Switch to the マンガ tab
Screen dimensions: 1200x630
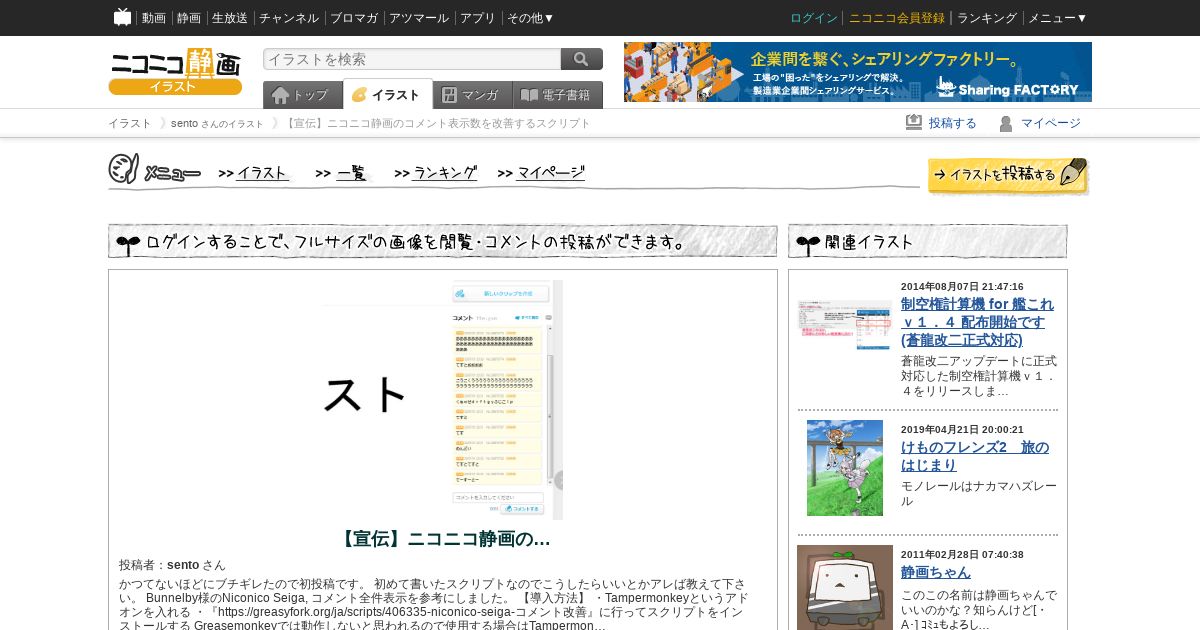[x=473, y=95]
